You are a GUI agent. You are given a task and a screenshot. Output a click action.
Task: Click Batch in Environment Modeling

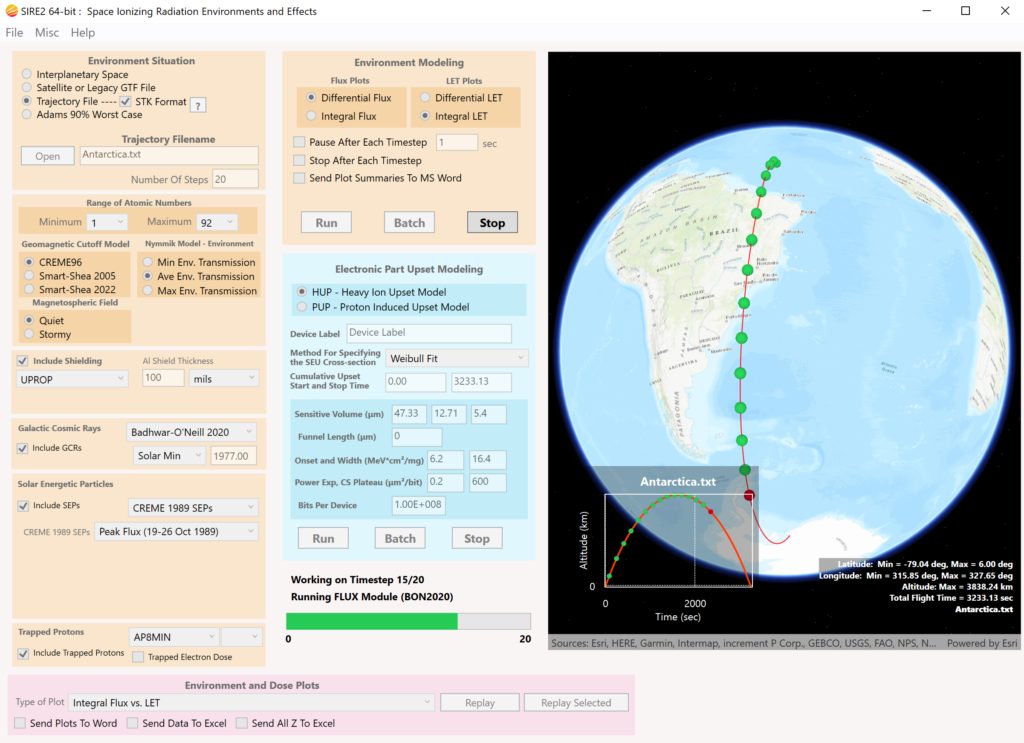pos(409,223)
